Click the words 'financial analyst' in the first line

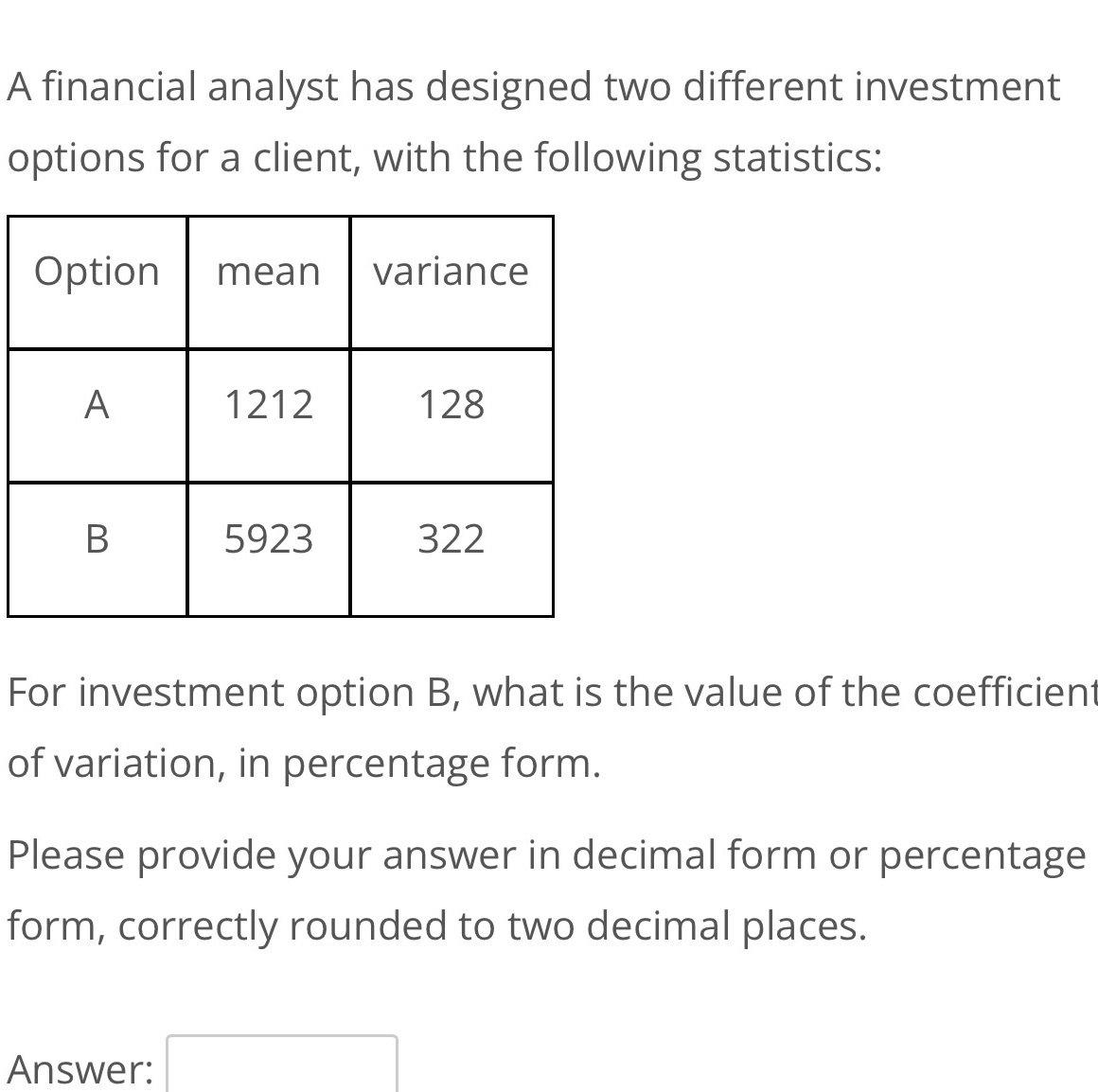[190, 87]
